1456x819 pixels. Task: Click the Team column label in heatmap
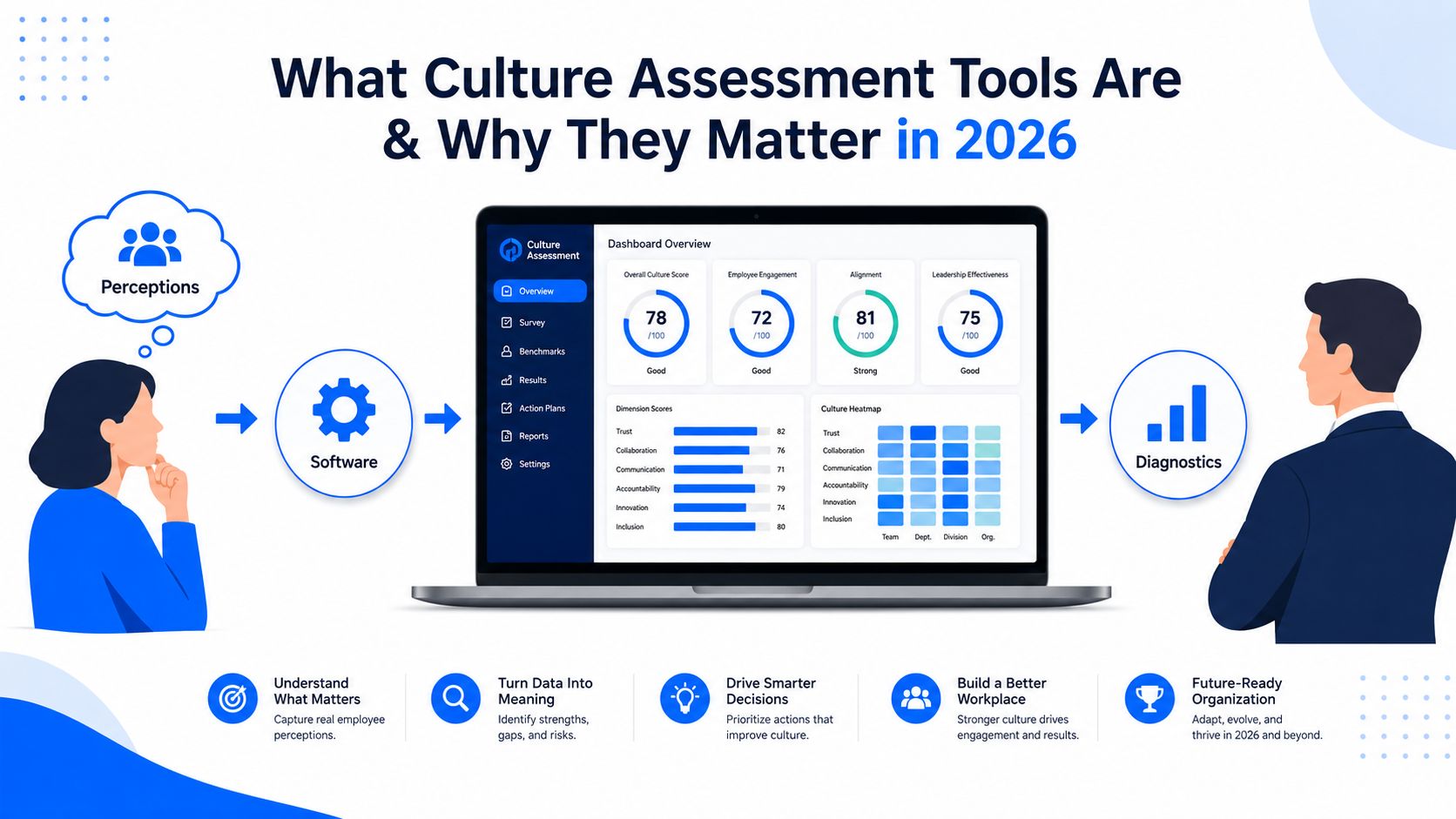point(890,537)
